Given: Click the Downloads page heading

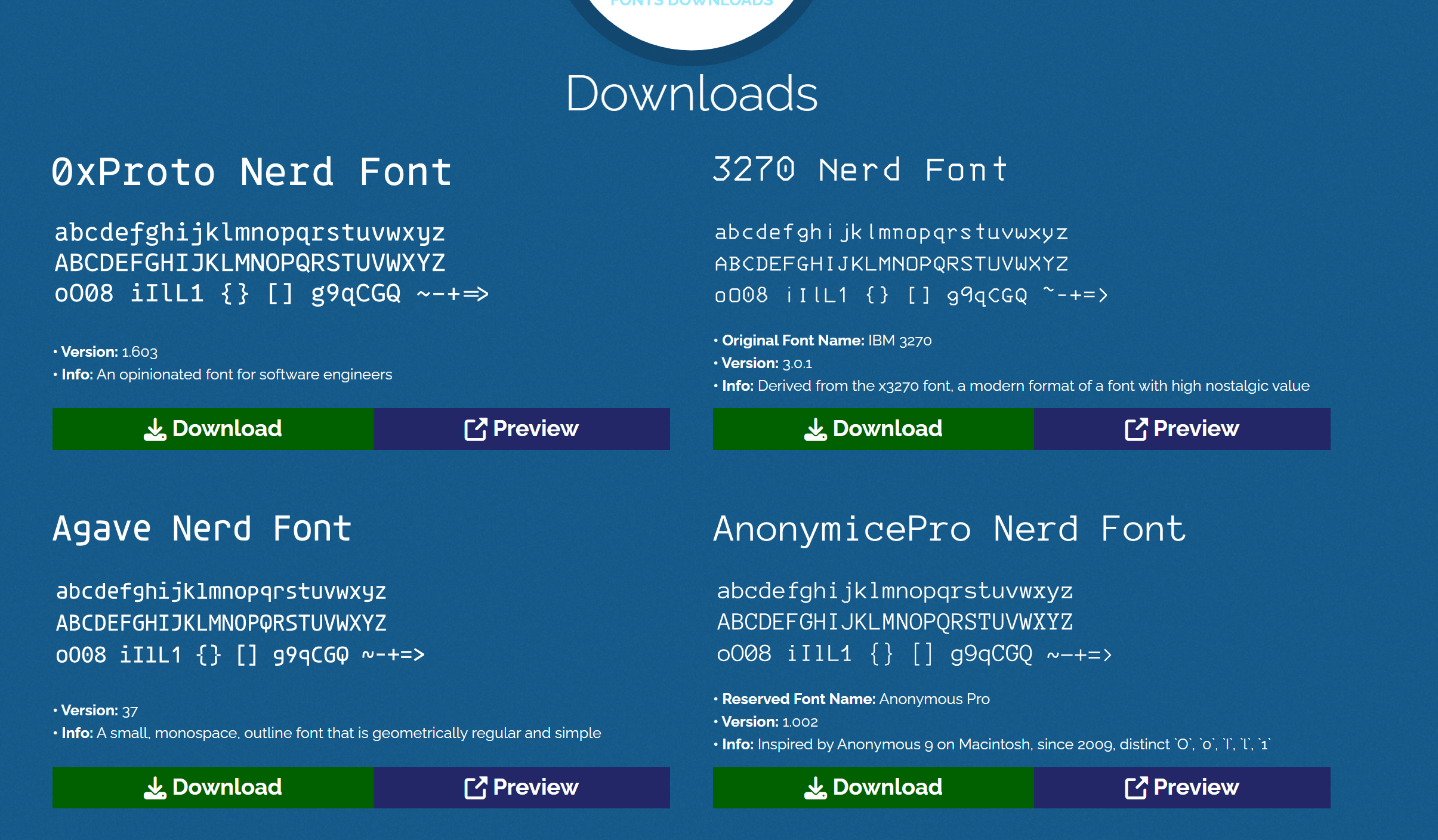Looking at the screenshot, I should tap(692, 94).
